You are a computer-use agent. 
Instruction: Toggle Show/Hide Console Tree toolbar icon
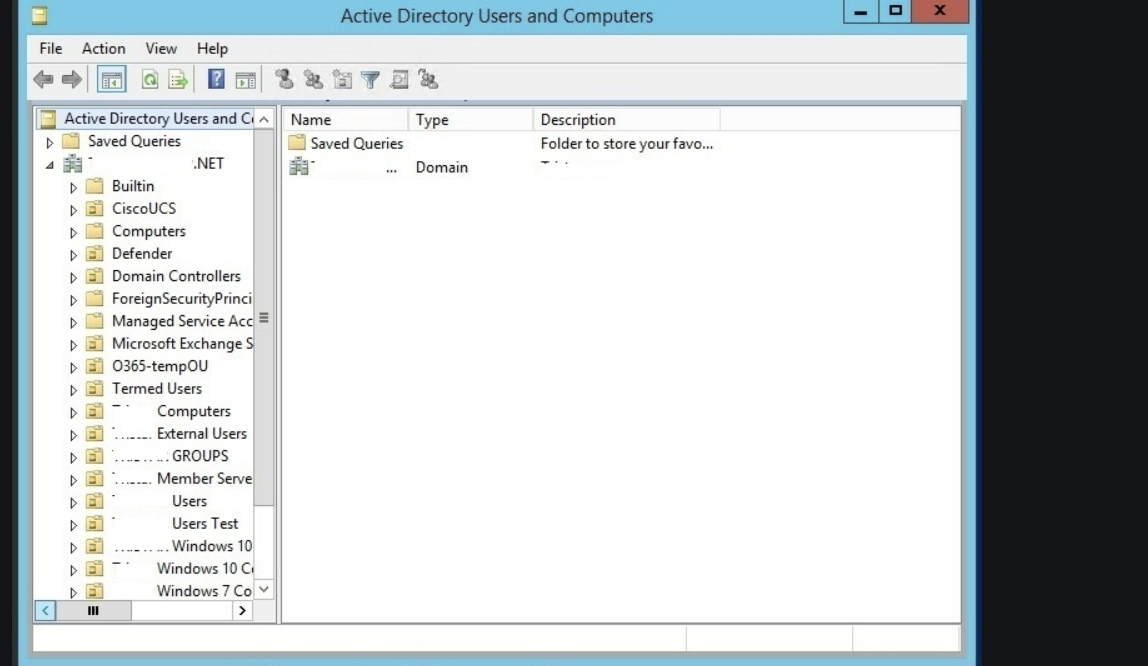(111, 80)
